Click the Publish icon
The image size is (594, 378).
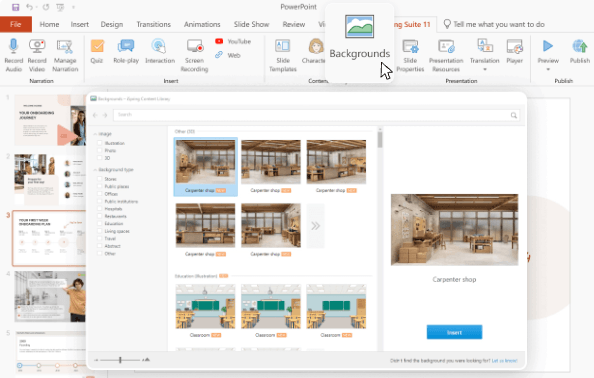pyautogui.click(x=580, y=46)
